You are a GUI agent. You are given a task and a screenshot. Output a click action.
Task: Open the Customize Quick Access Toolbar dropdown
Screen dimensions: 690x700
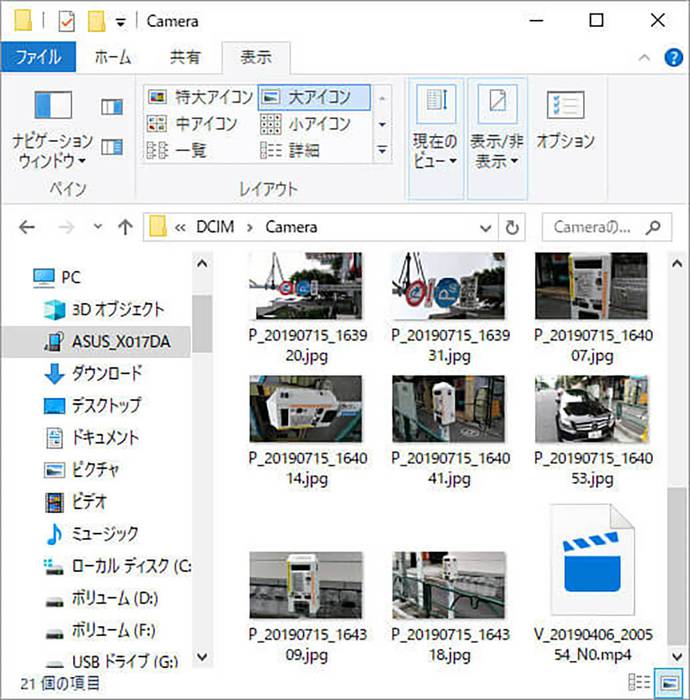[121, 22]
